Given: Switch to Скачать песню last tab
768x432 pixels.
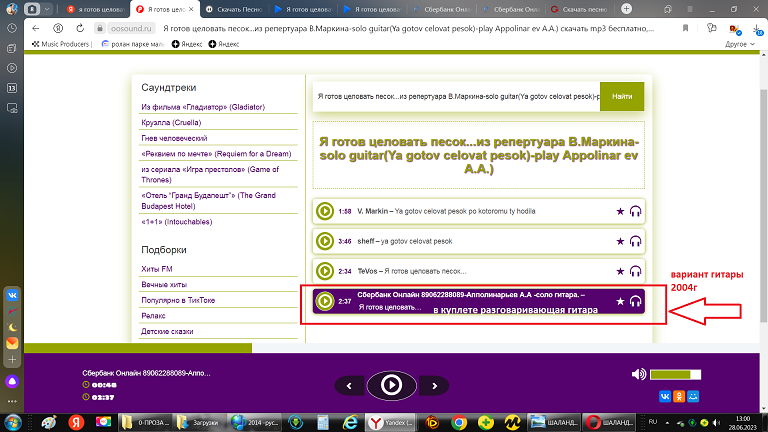Looking at the screenshot, I should pyautogui.click(x=580, y=9).
